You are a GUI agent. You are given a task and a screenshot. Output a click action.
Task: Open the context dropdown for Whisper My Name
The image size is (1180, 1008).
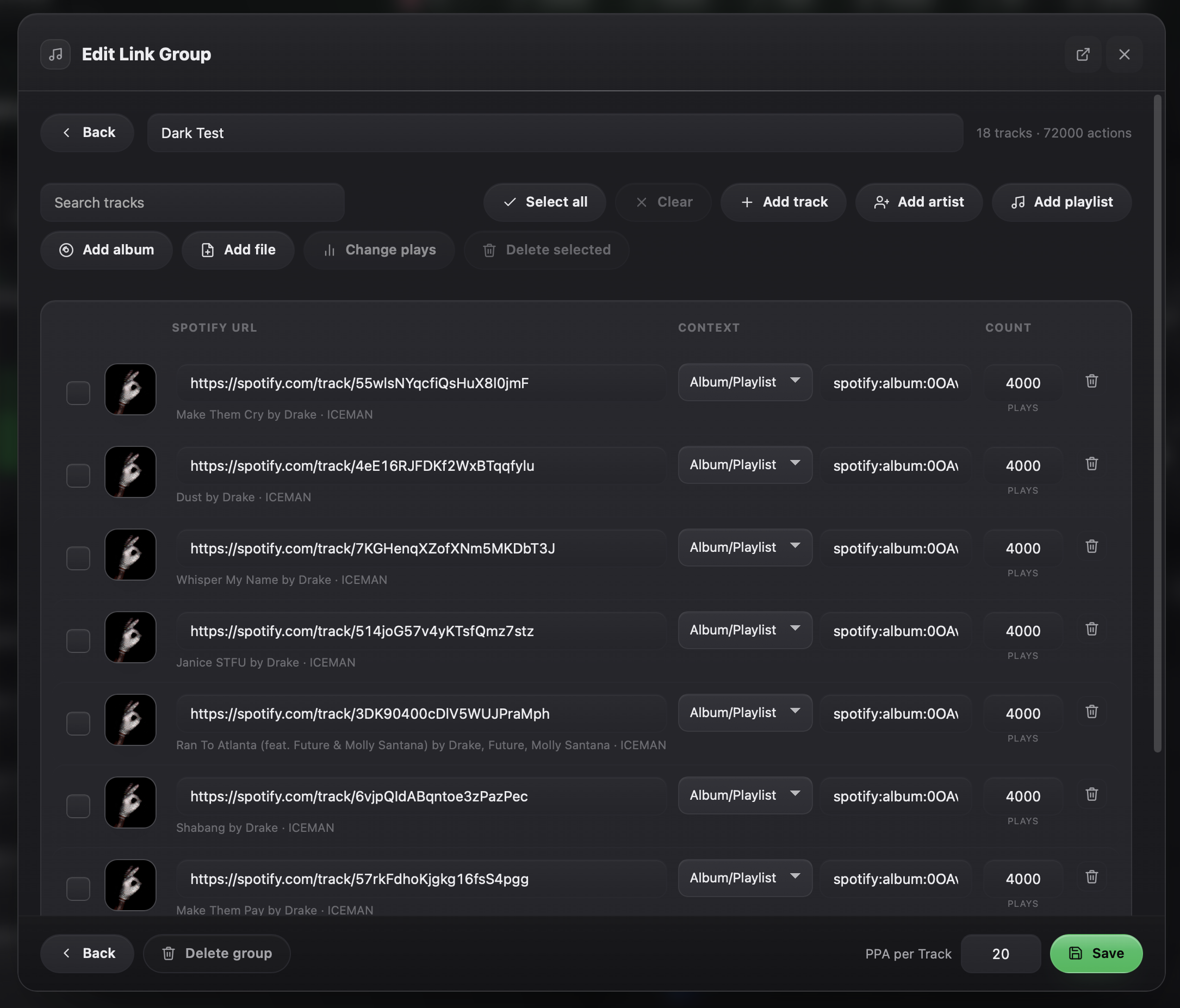[745, 547]
